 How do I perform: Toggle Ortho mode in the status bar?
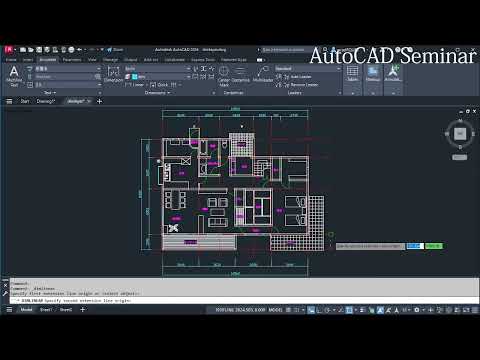[x=319, y=310]
